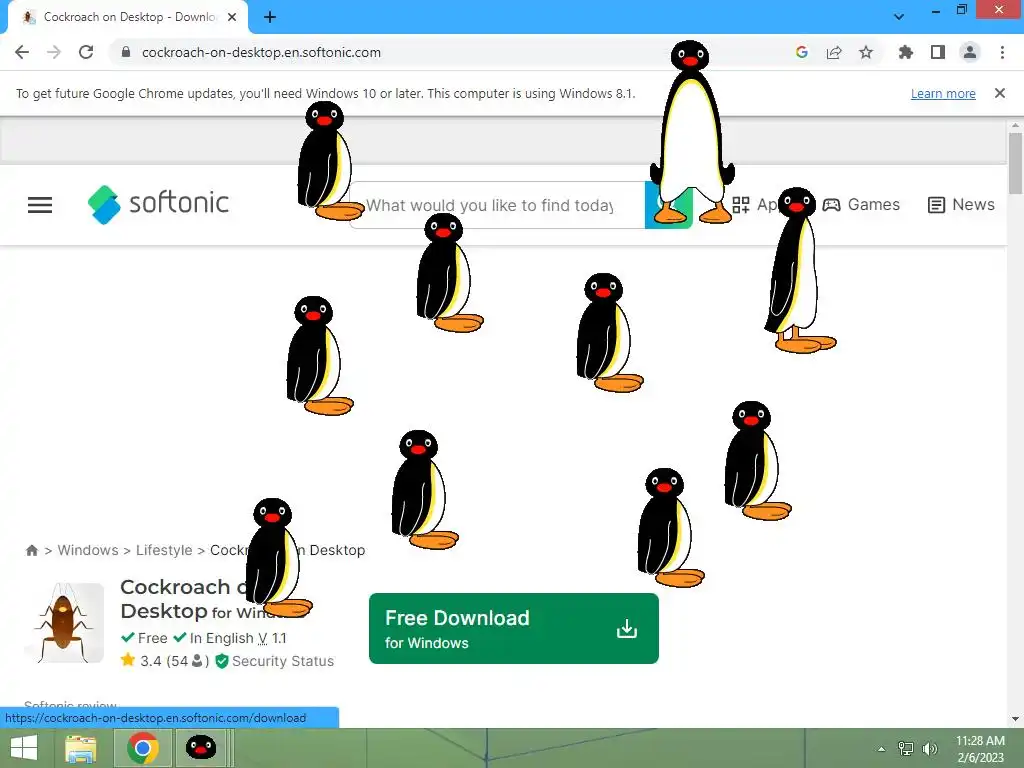This screenshot has width=1024, height=768.
Task: Open the Chrome extensions puzzle icon
Action: pyautogui.click(x=906, y=52)
